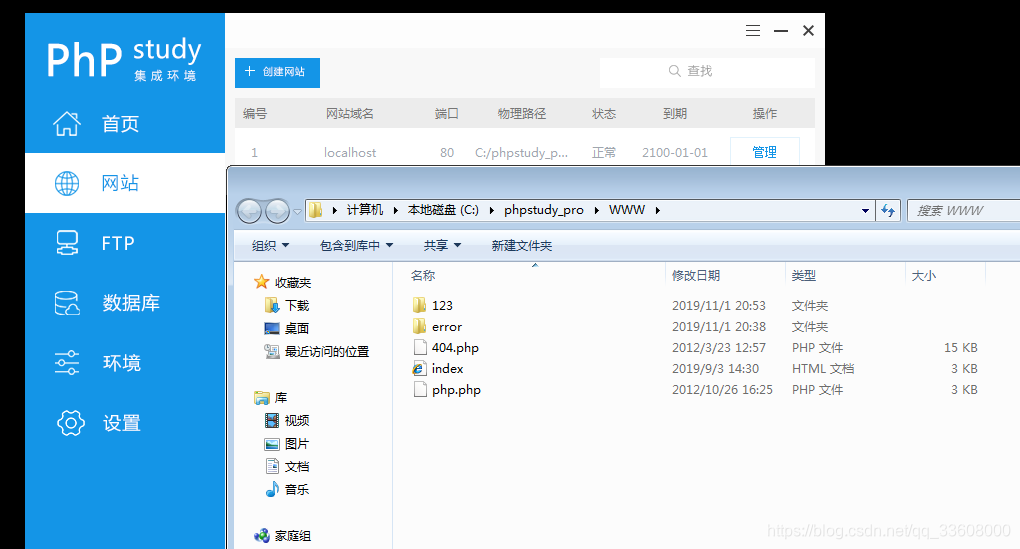Click the 2100-01-01 expiry date cell
Image resolution: width=1020 pixels, height=549 pixels.
pos(675,152)
